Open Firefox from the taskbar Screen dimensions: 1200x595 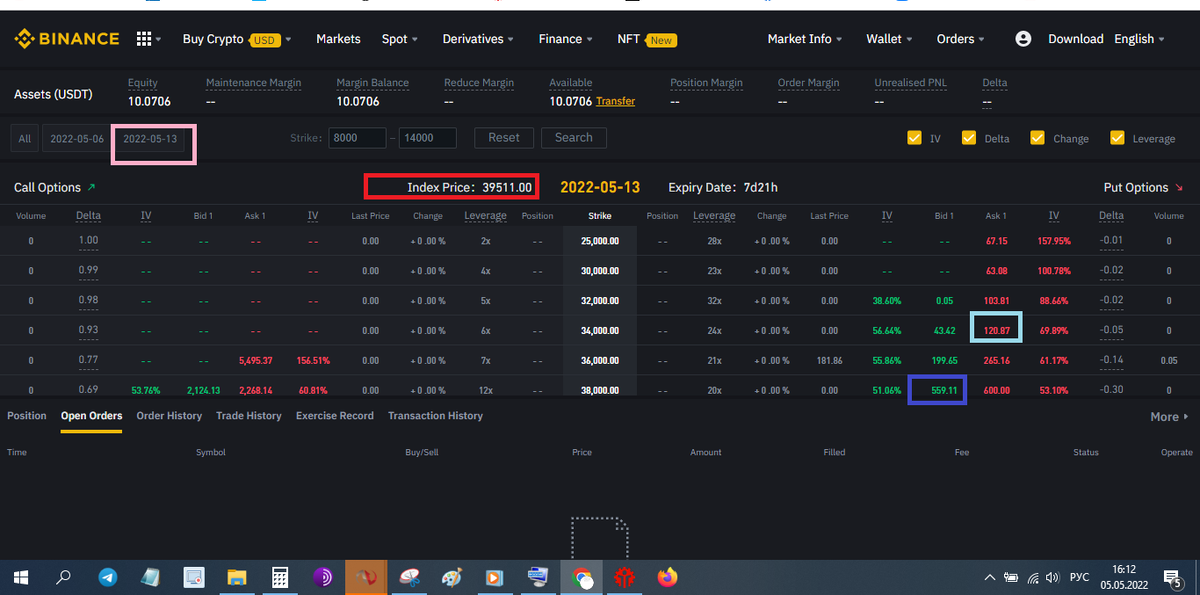[x=667, y=577]
